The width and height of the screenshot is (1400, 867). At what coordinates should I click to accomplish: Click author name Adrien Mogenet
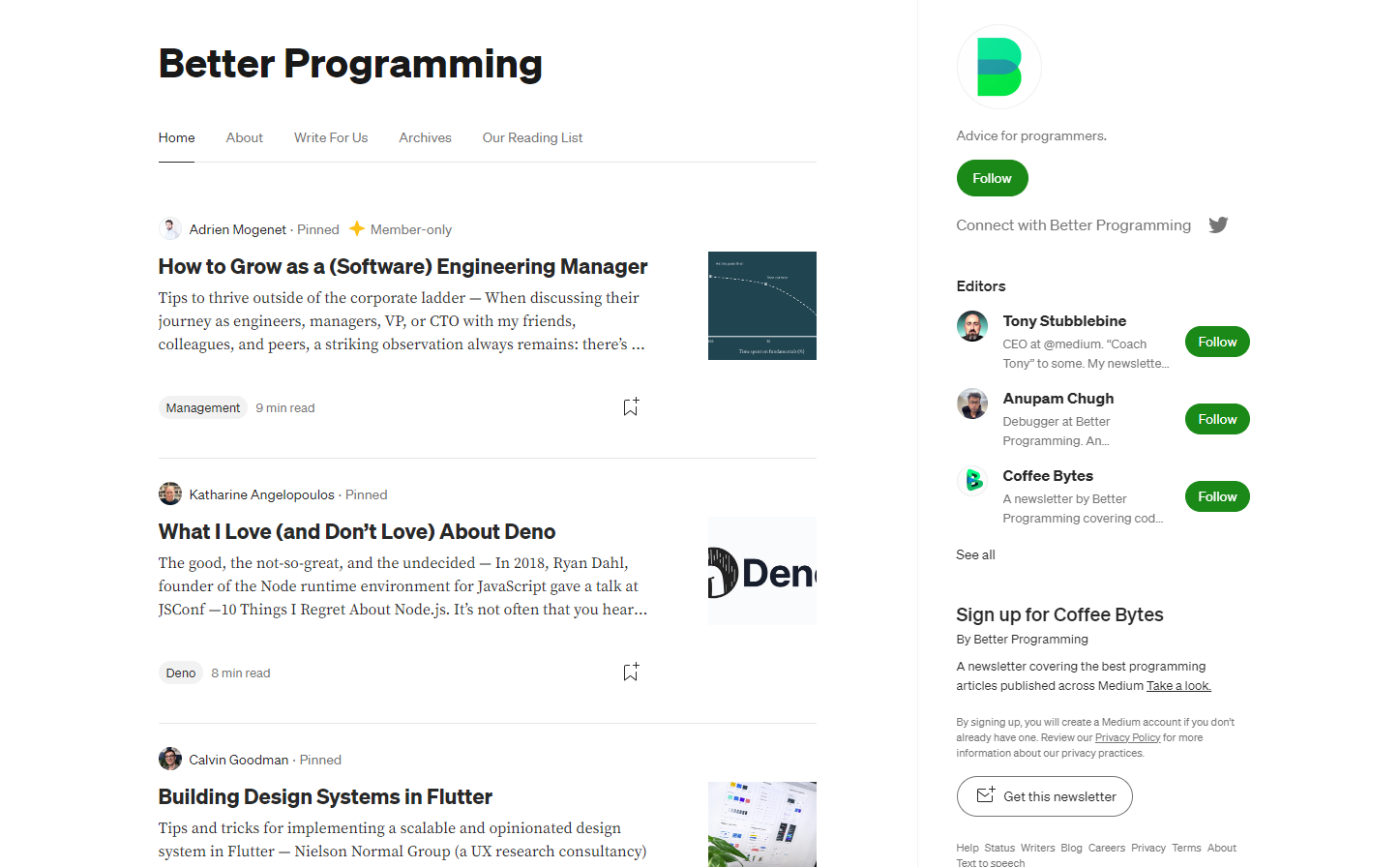238,229
